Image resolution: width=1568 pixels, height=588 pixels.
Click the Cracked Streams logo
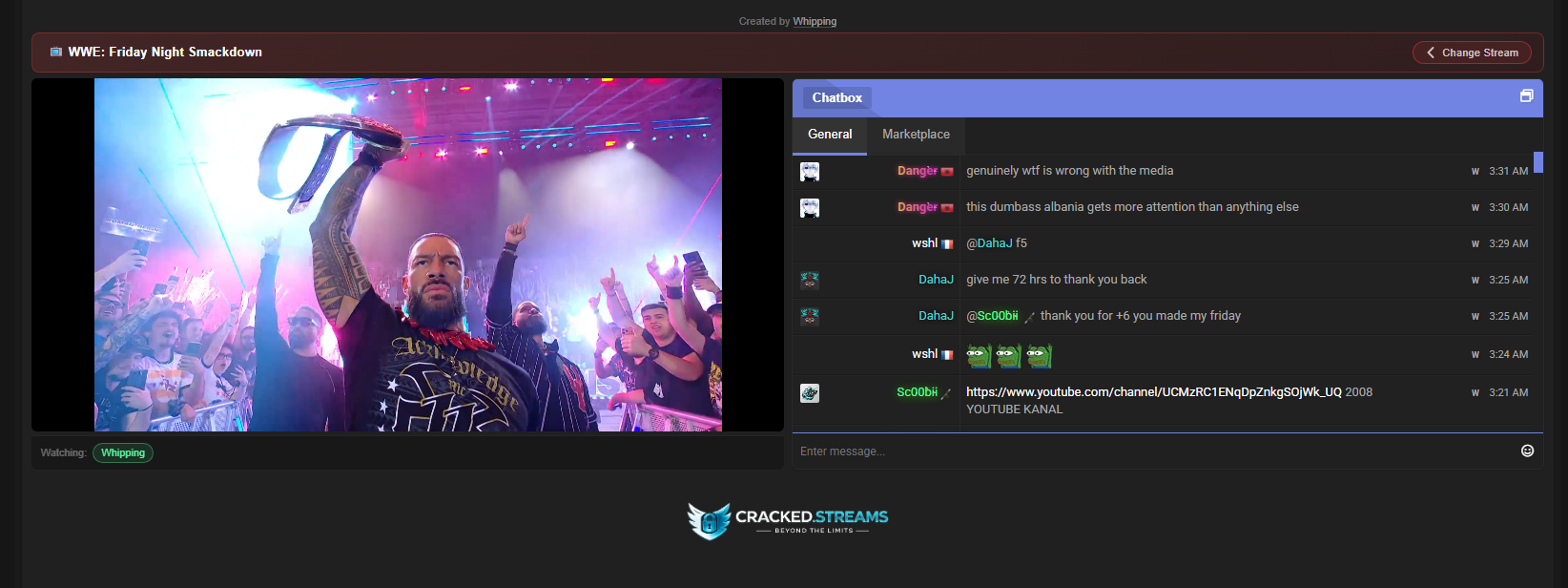pos(788,520)
